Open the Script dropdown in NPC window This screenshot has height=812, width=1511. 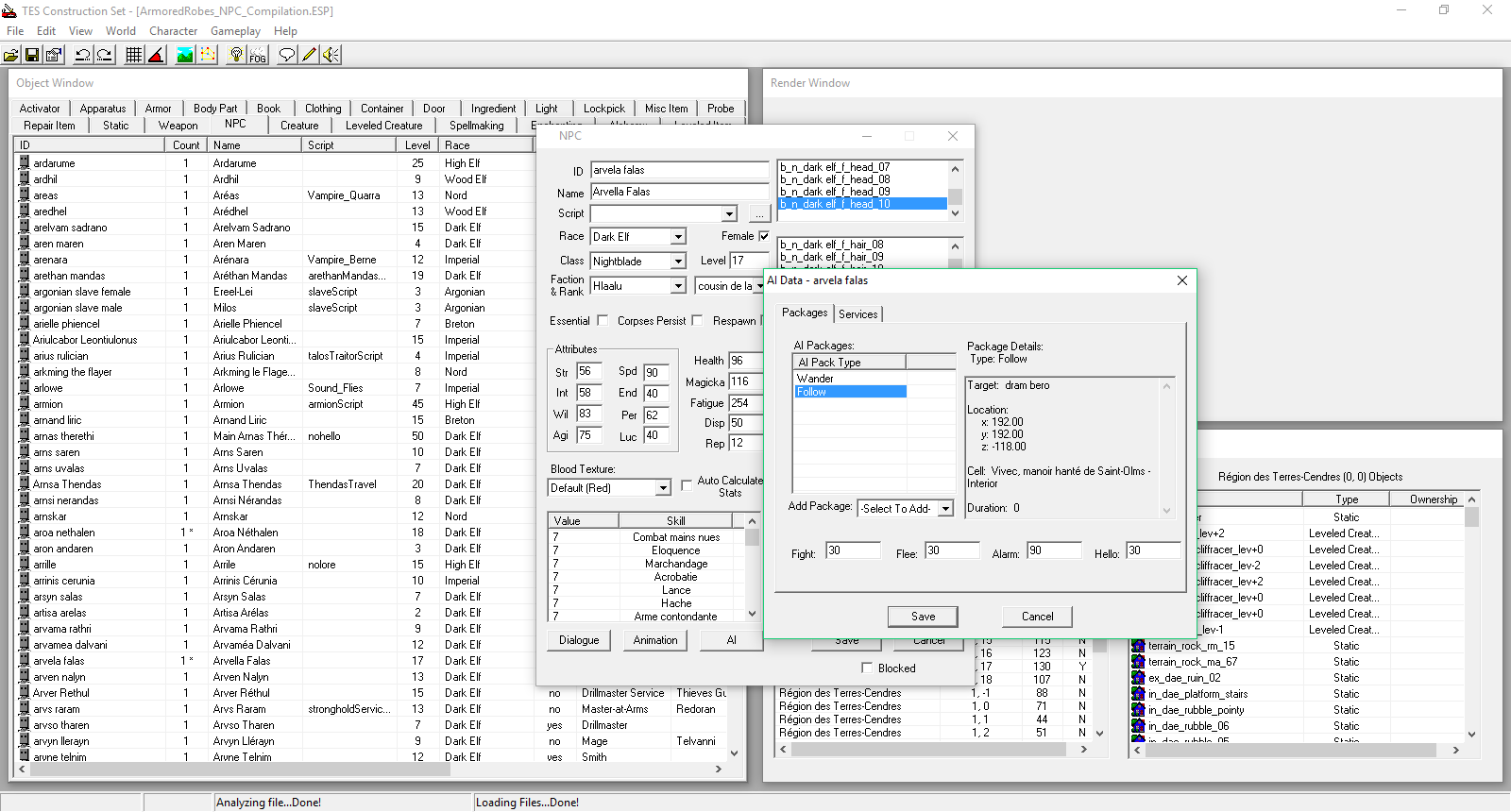pyautogui.click(x=729, y=214)
